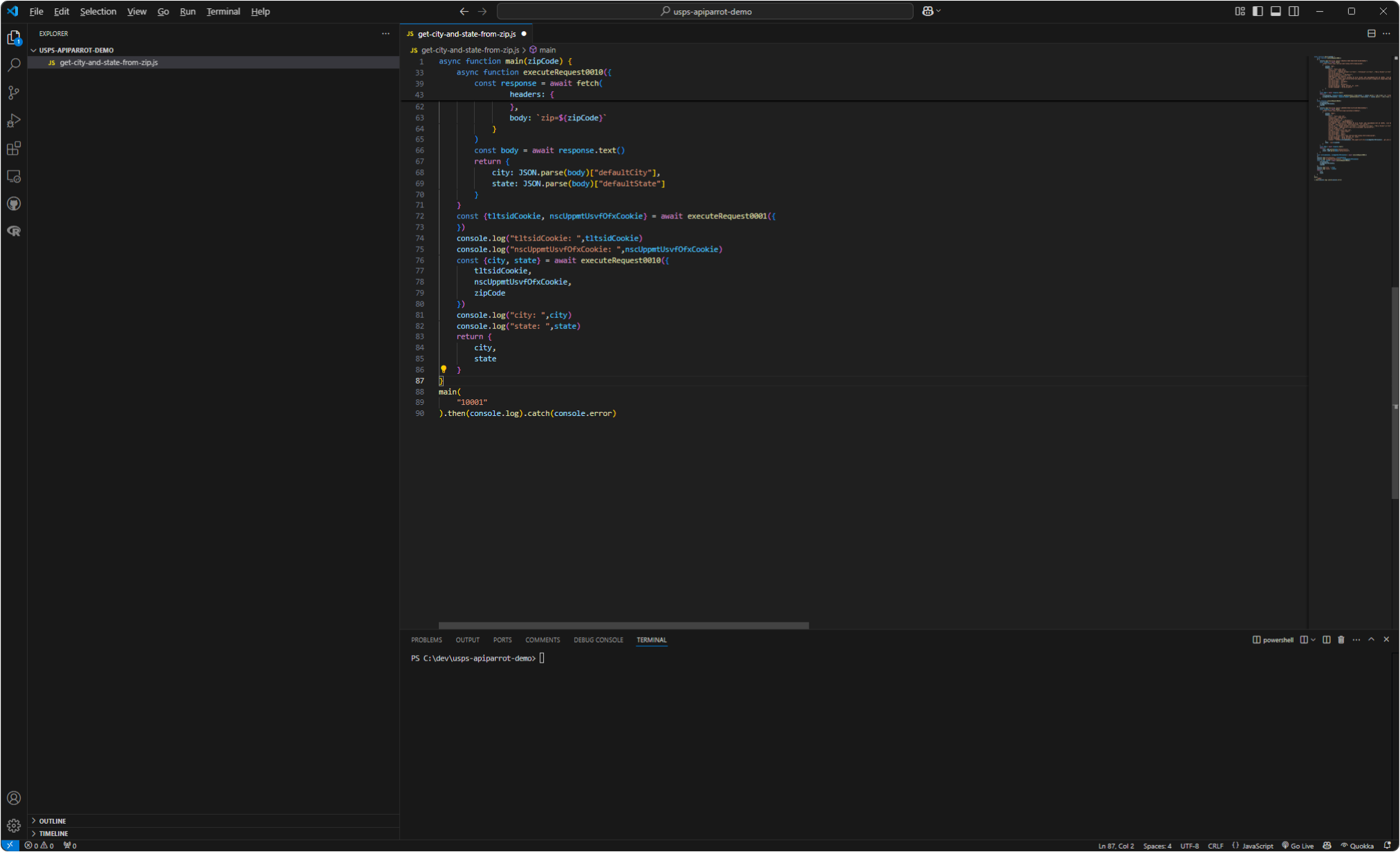1400x852 pixels.
Task: Click the Copilot icon in title bar
Action: pyautogui.click(x=928, y=11)
